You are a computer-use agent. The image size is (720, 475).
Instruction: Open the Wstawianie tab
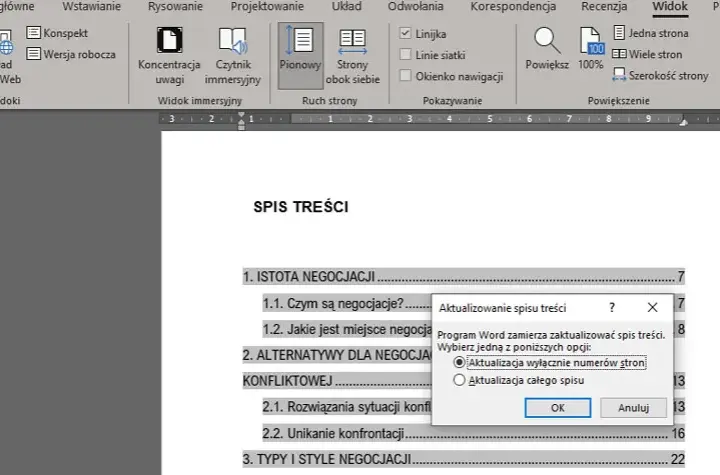(x=91, y=6)
